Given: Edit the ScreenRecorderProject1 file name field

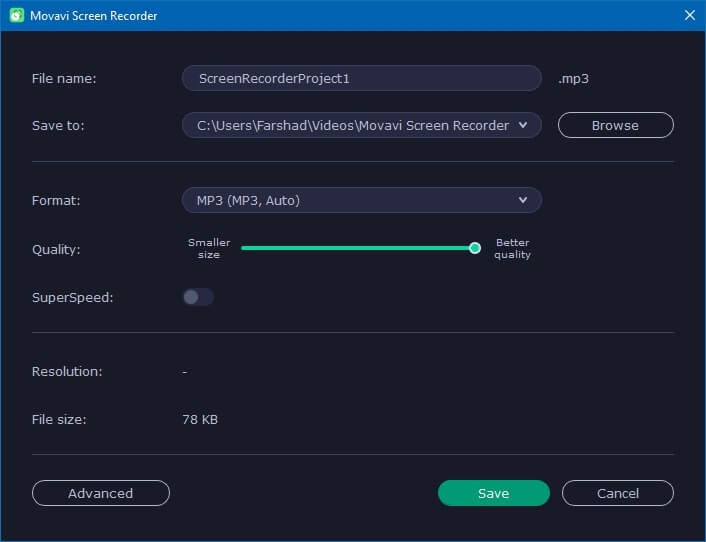Looking at the screenshot, I should click(362, 78).
